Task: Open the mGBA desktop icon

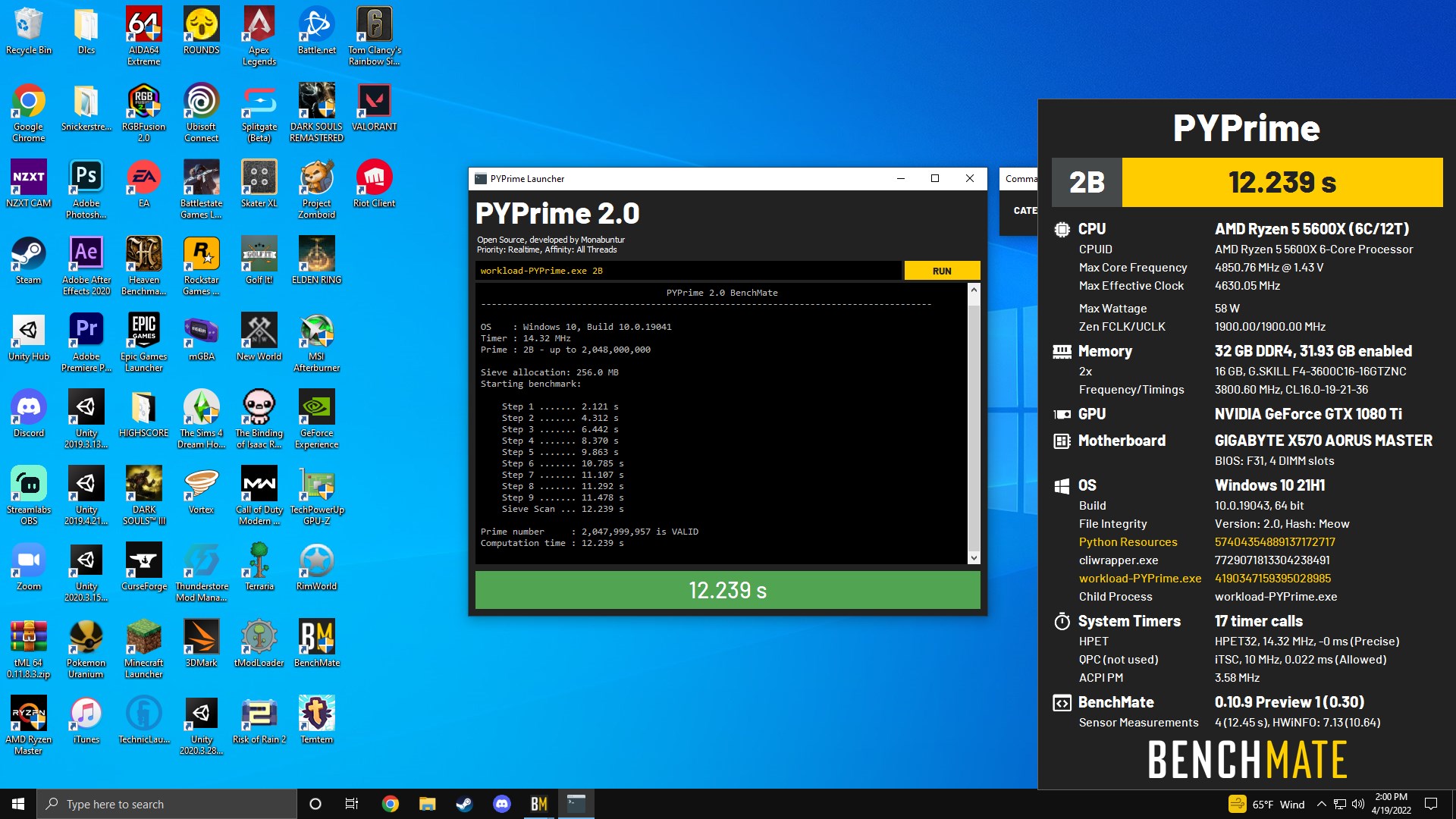Action: point(201,337)
